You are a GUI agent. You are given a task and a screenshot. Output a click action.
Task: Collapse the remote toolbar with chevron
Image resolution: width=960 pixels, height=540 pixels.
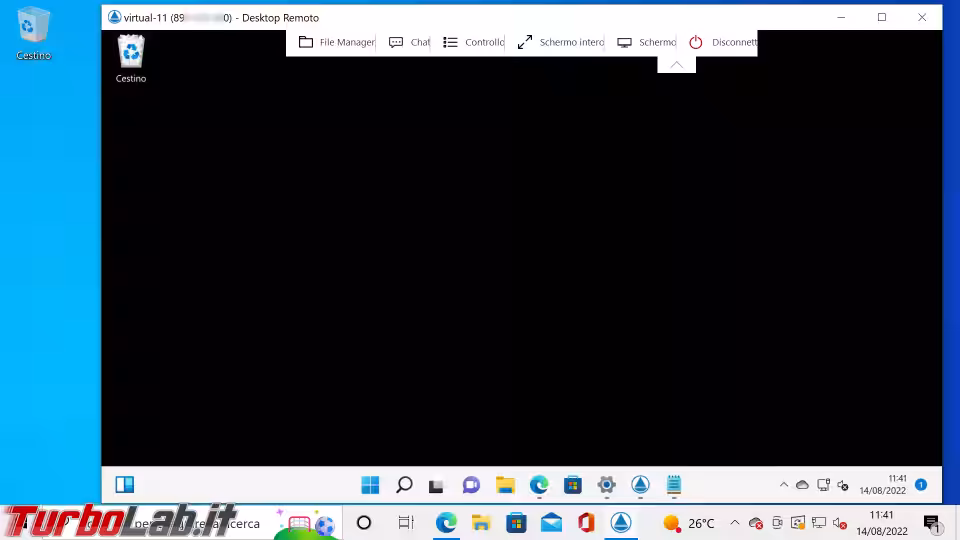[677, 64]
